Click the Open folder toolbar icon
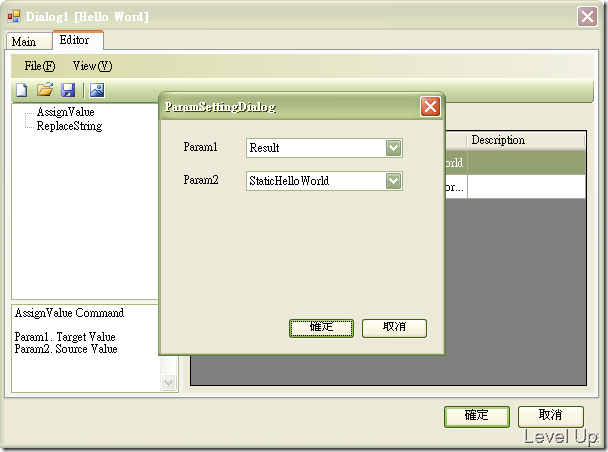608x452 pixels. tap(45, 90)
